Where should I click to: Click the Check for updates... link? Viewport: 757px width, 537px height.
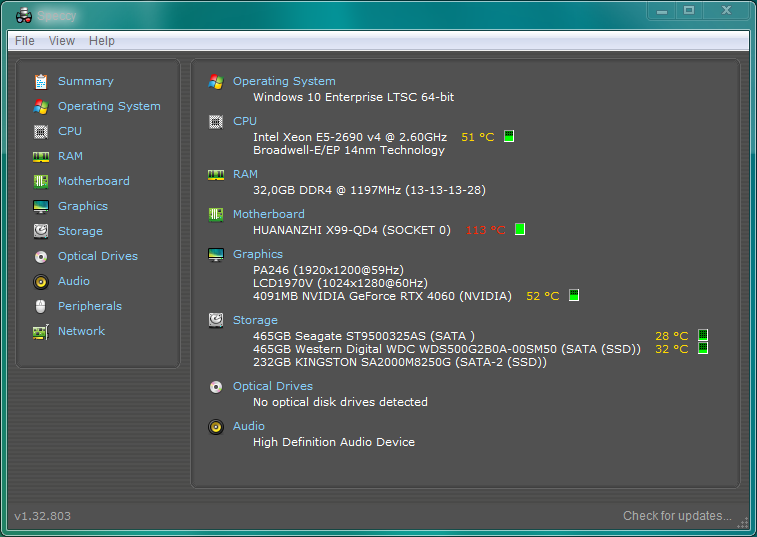(677, 516)
